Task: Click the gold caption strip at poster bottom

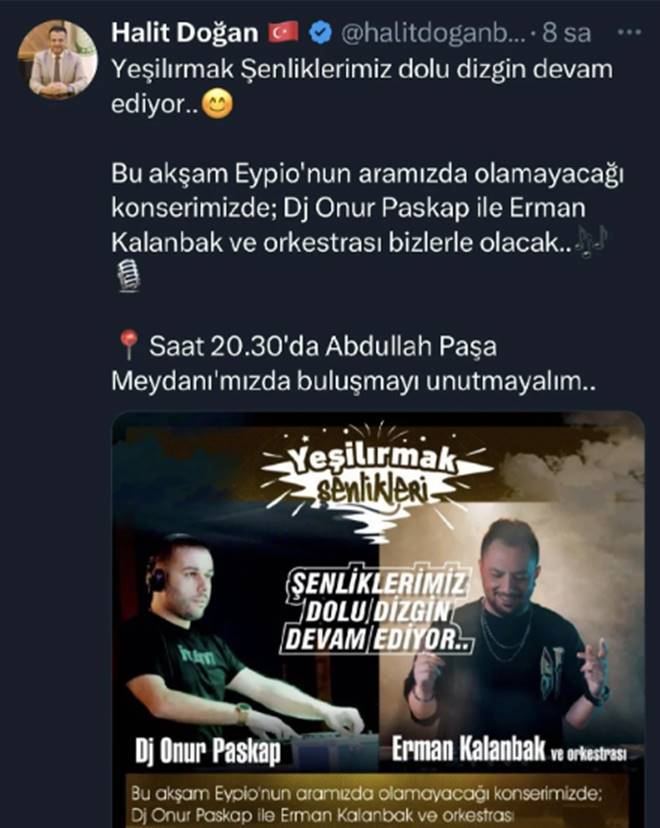Action: pyautogui.click(x=378, y=801)
